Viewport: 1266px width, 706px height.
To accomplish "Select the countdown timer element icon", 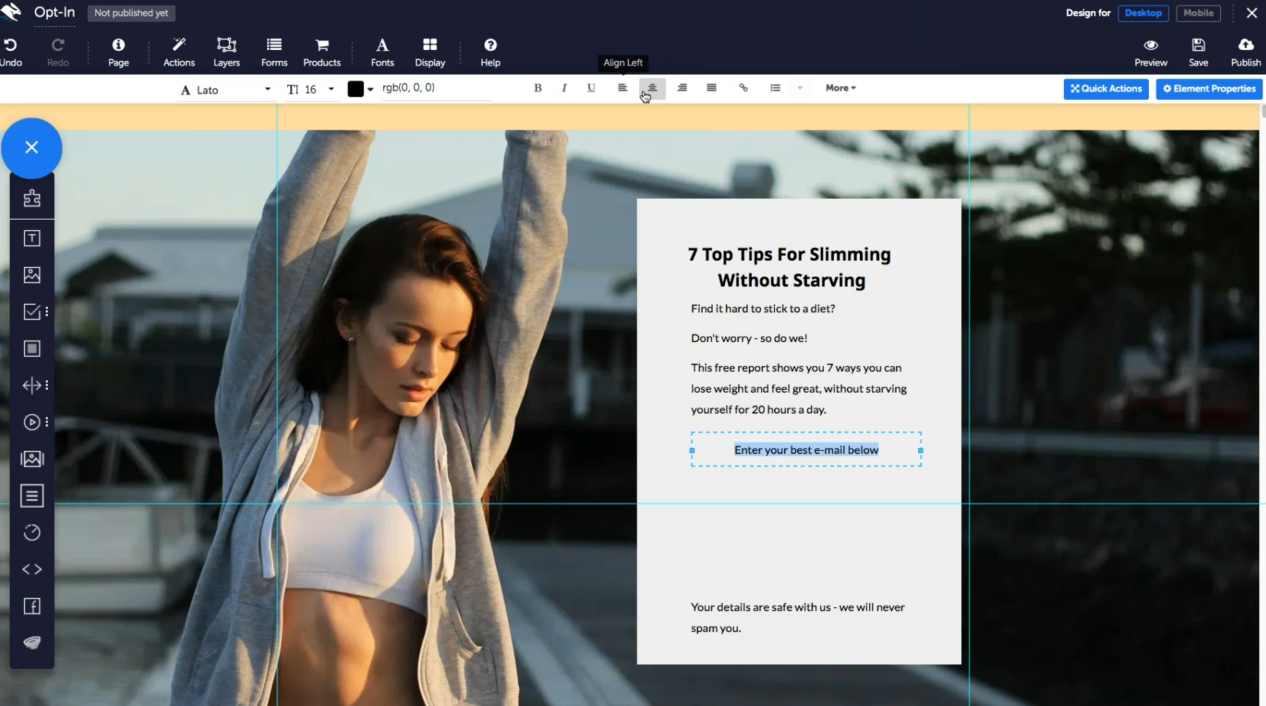I will coord(32,532).
